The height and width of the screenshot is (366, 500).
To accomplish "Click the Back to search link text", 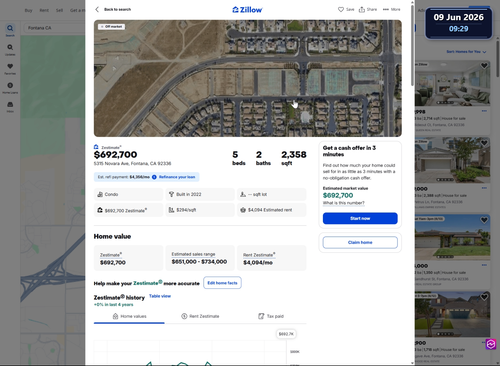I will tap(117, 9).
